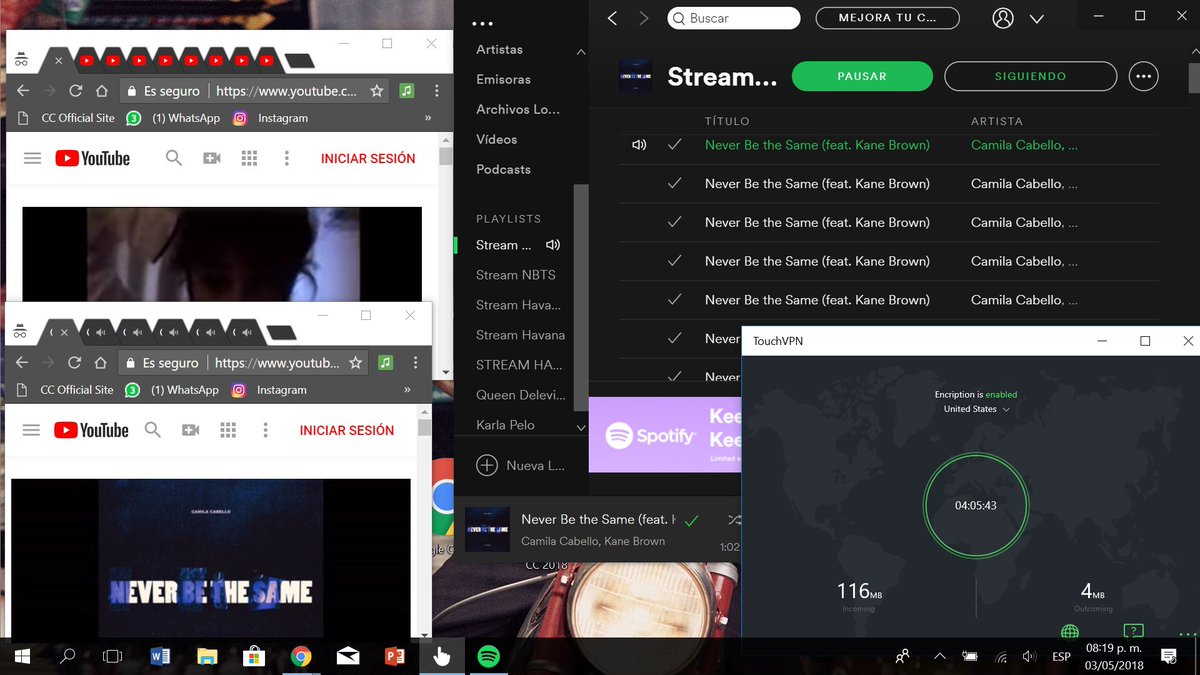Open Chrome menu dots in upper Chrome window
This screenshot has height=675, width=1200.
(437, 91)
